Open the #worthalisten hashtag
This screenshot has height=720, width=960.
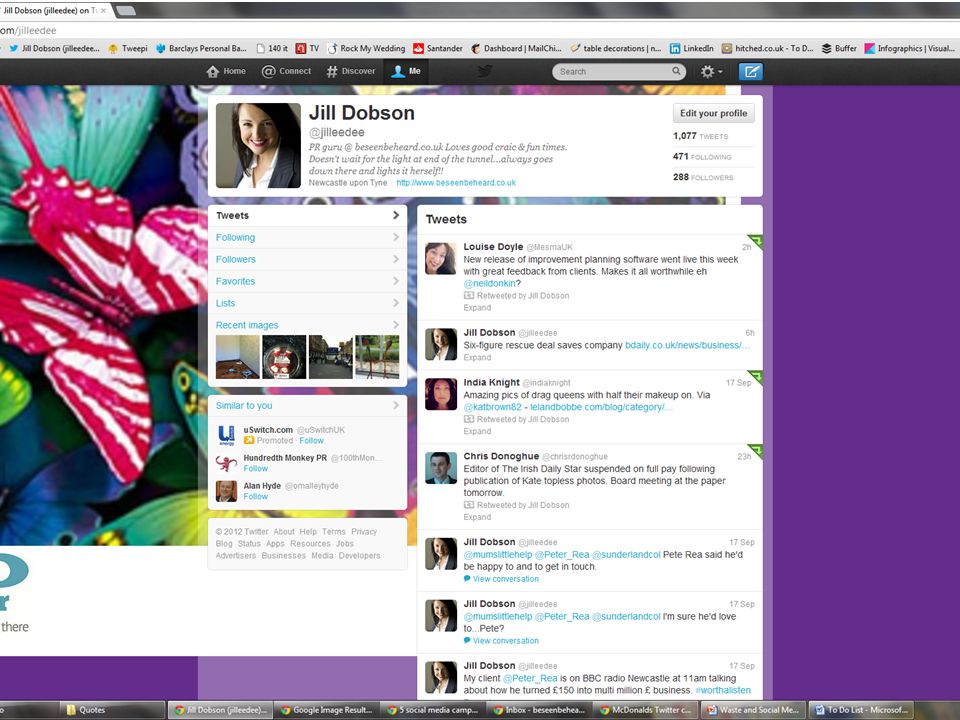(x=723, y=691)
